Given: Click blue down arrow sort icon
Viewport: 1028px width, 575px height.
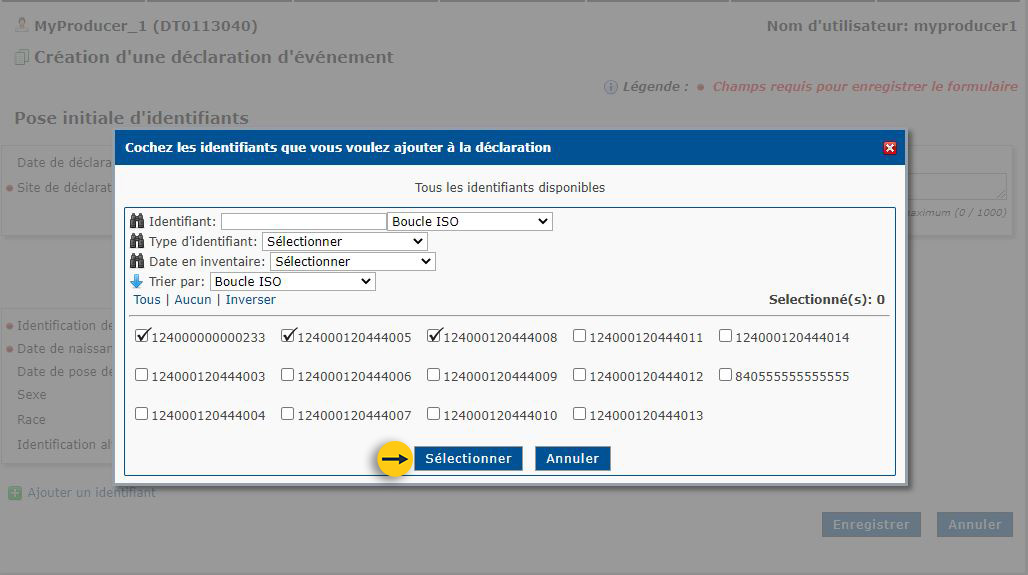Looking at the screenshot, I should tap(138, 282).
